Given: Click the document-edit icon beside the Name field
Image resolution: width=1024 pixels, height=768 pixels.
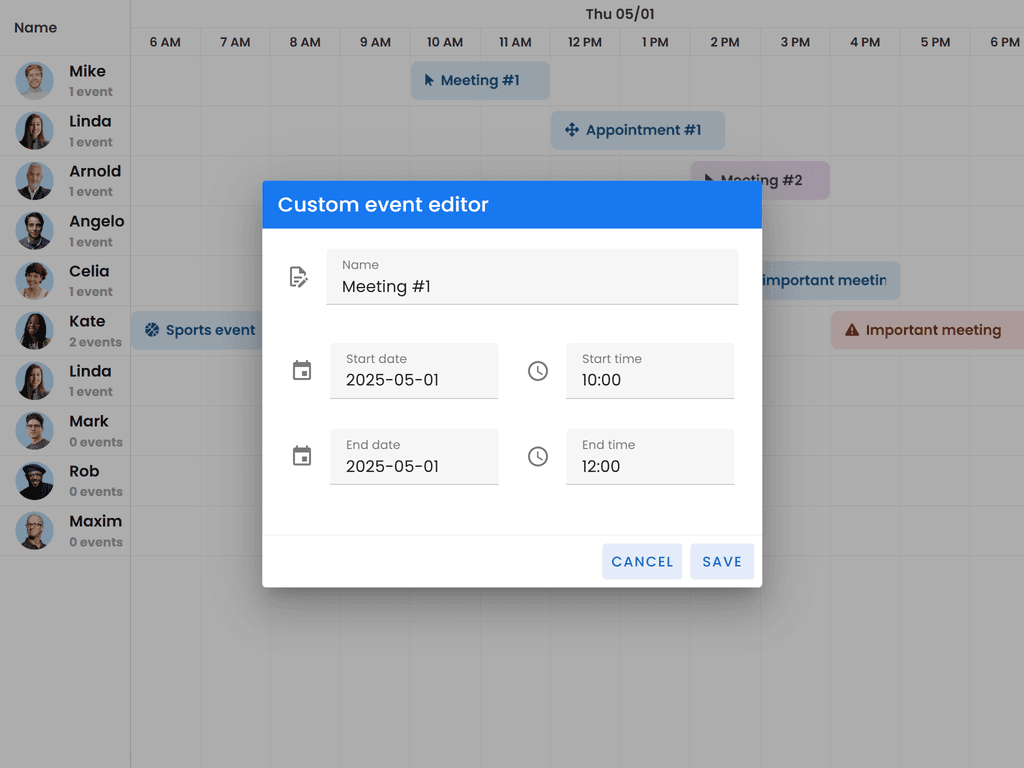Looking at the screenshot, I should tap(299, 276).
